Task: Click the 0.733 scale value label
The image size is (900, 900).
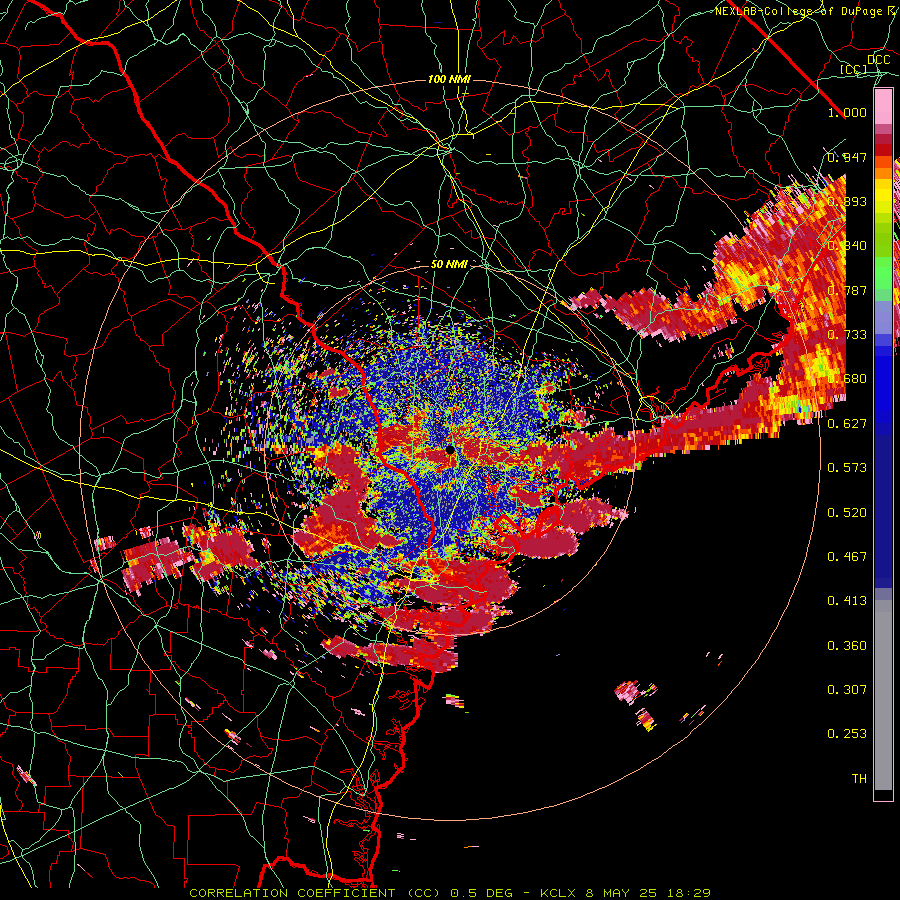Action: [x=847, y=335]
